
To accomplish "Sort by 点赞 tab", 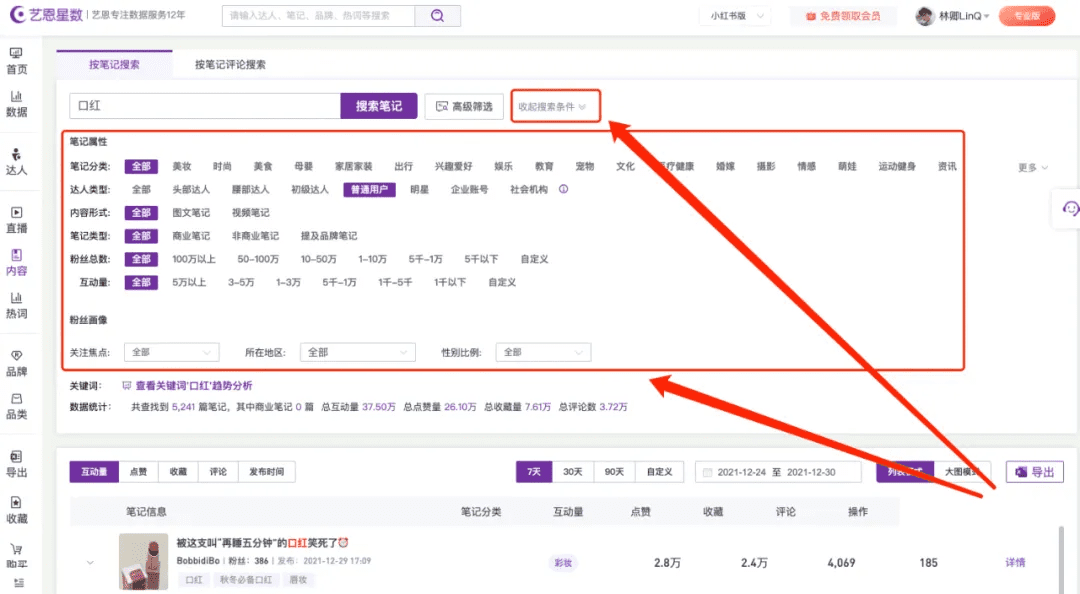I will point(138,472).
